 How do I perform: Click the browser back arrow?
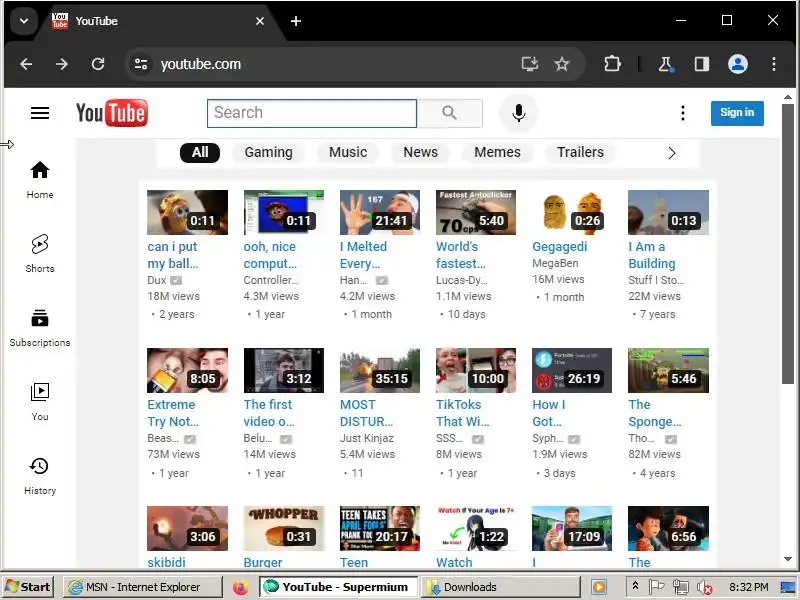coord(26,64)
